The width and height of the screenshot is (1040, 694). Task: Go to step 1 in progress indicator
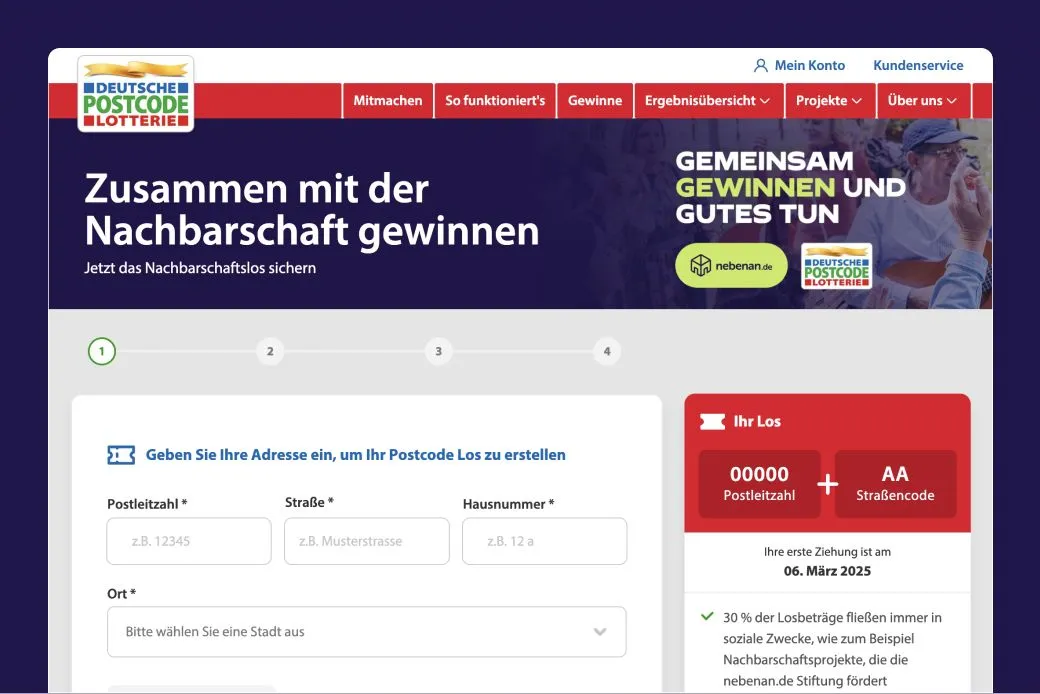(x=101, y=351)
